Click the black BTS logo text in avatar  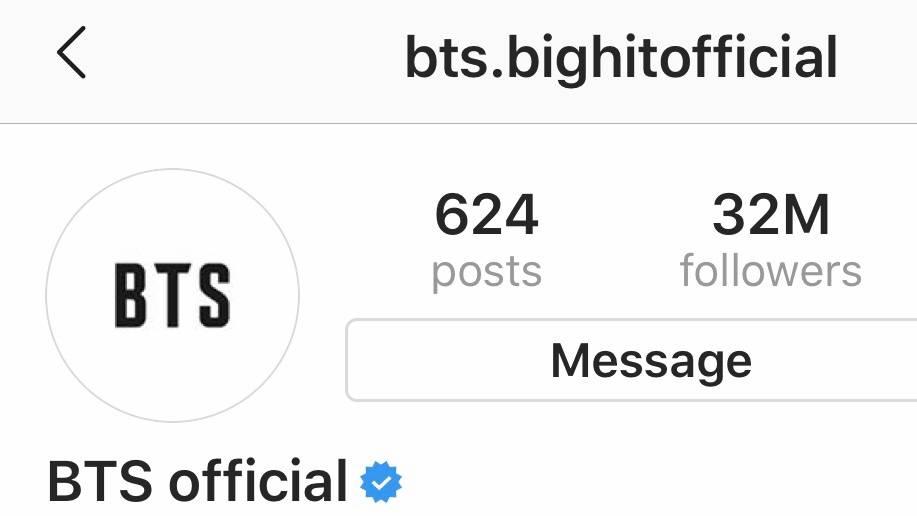click(x=173, y=295)
